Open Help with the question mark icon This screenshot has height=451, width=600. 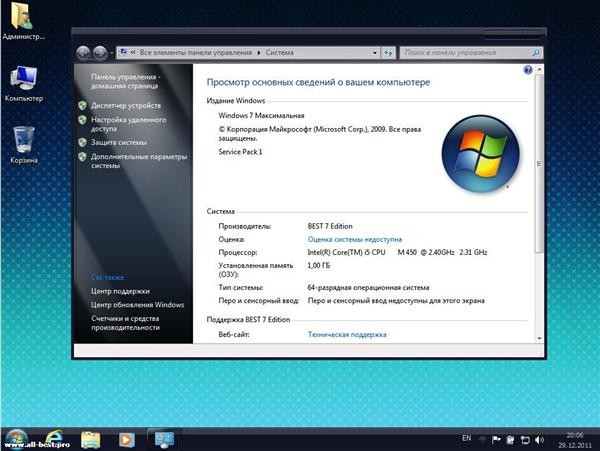coord(528,70)
